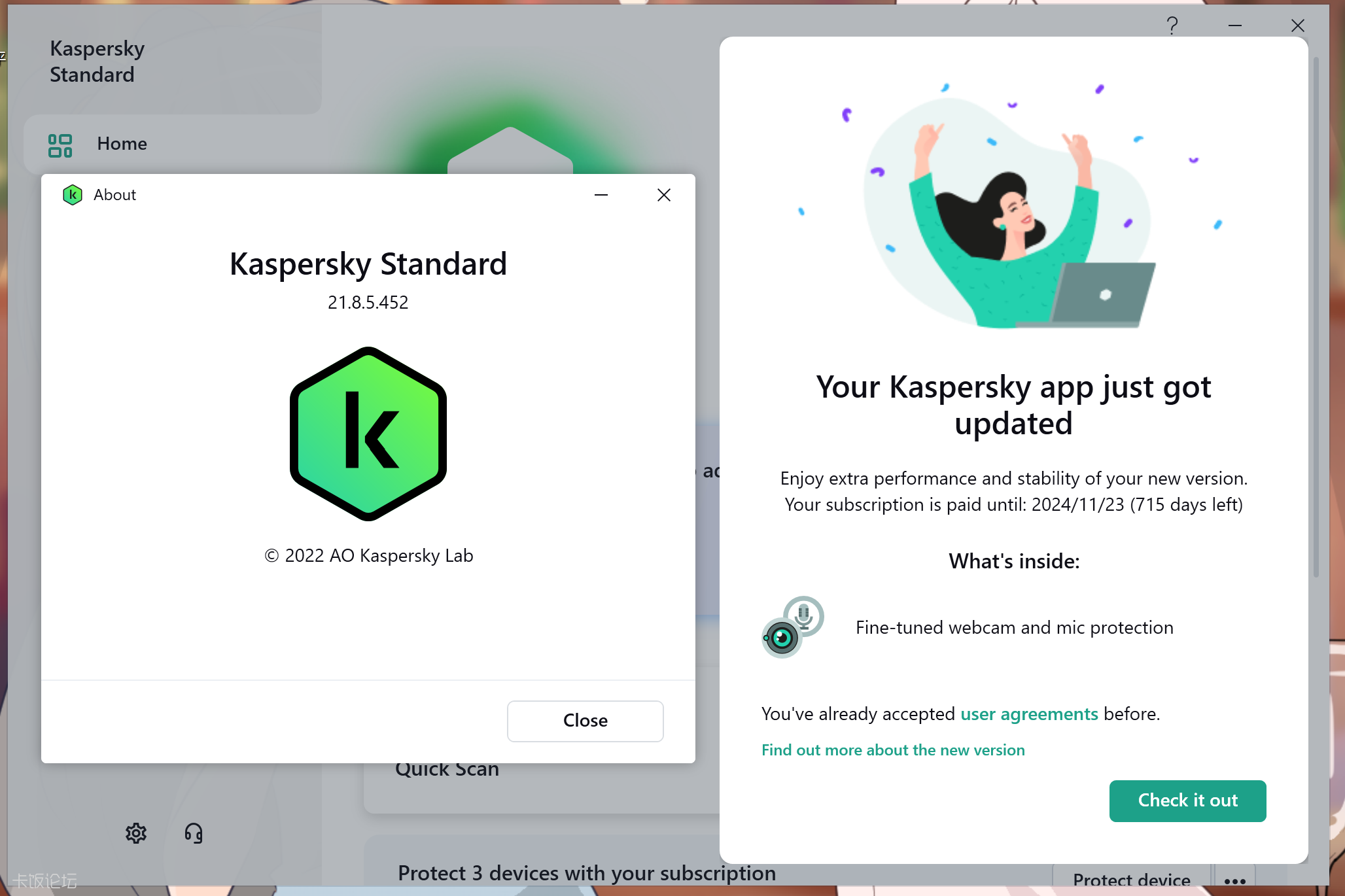Viewport: 1345px width, 896px height.
Task: Close the About dialog with Close button
Action: [585, 721]
